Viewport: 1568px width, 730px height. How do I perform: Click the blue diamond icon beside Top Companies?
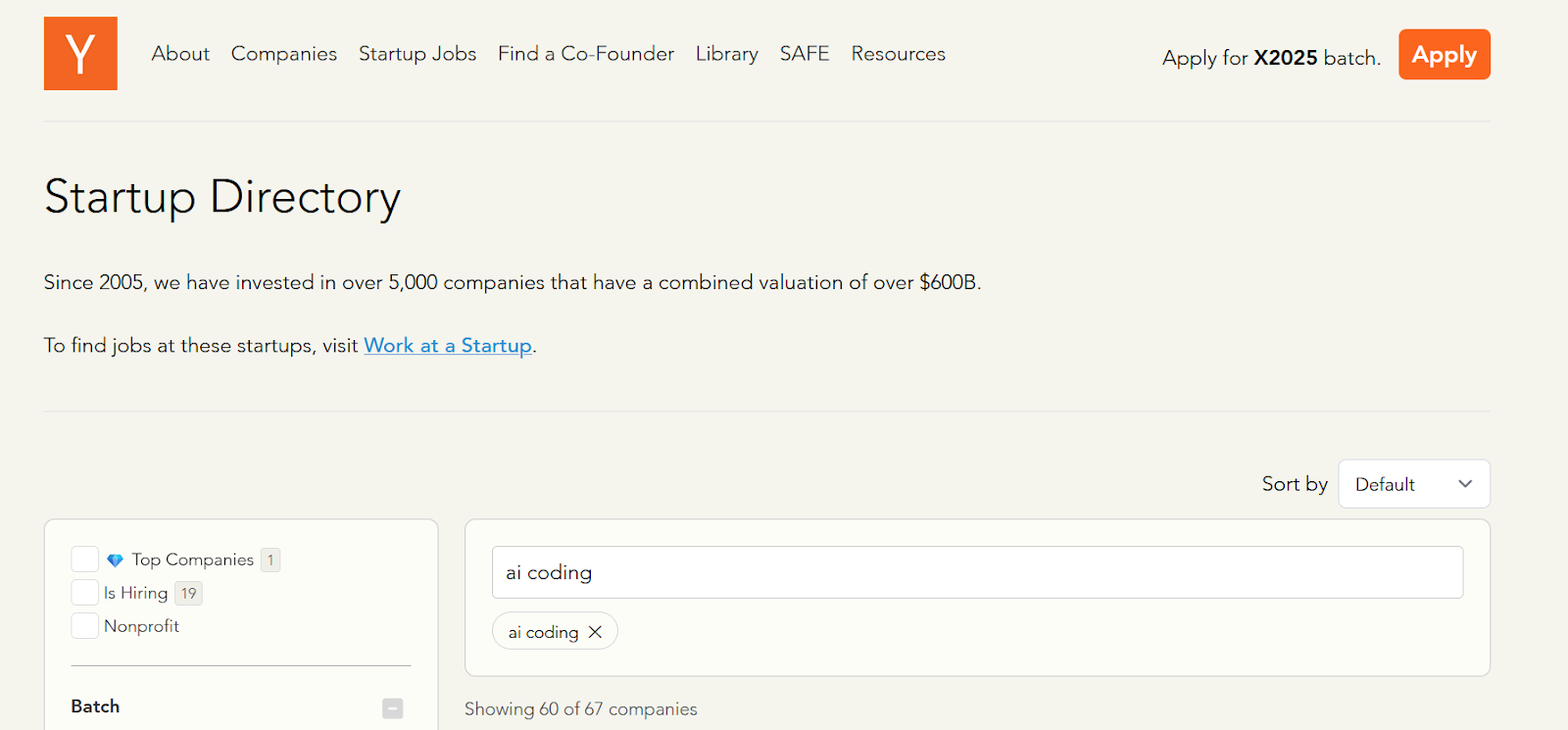[x=115, y=560]
